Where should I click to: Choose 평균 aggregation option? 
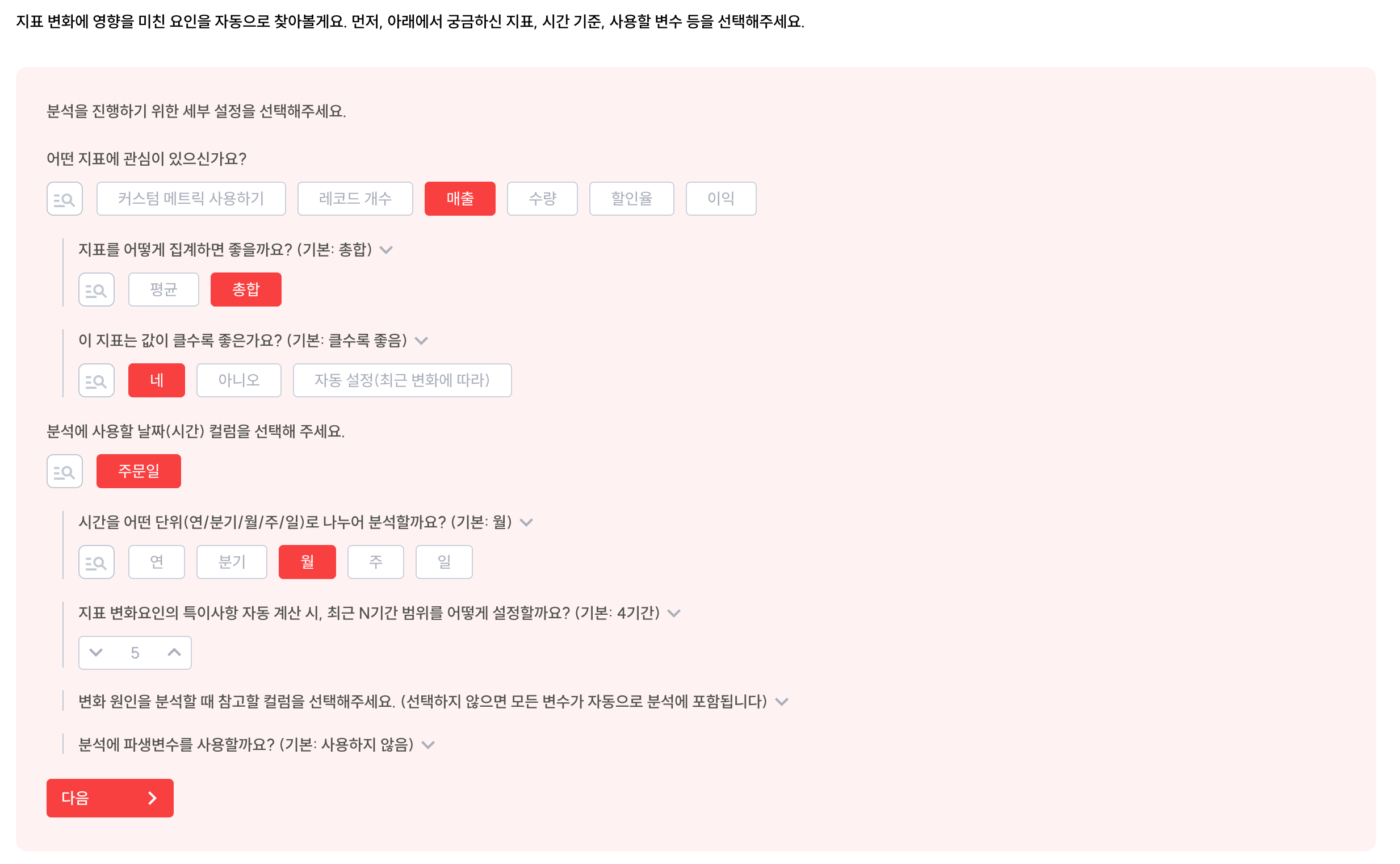(164, 290)
